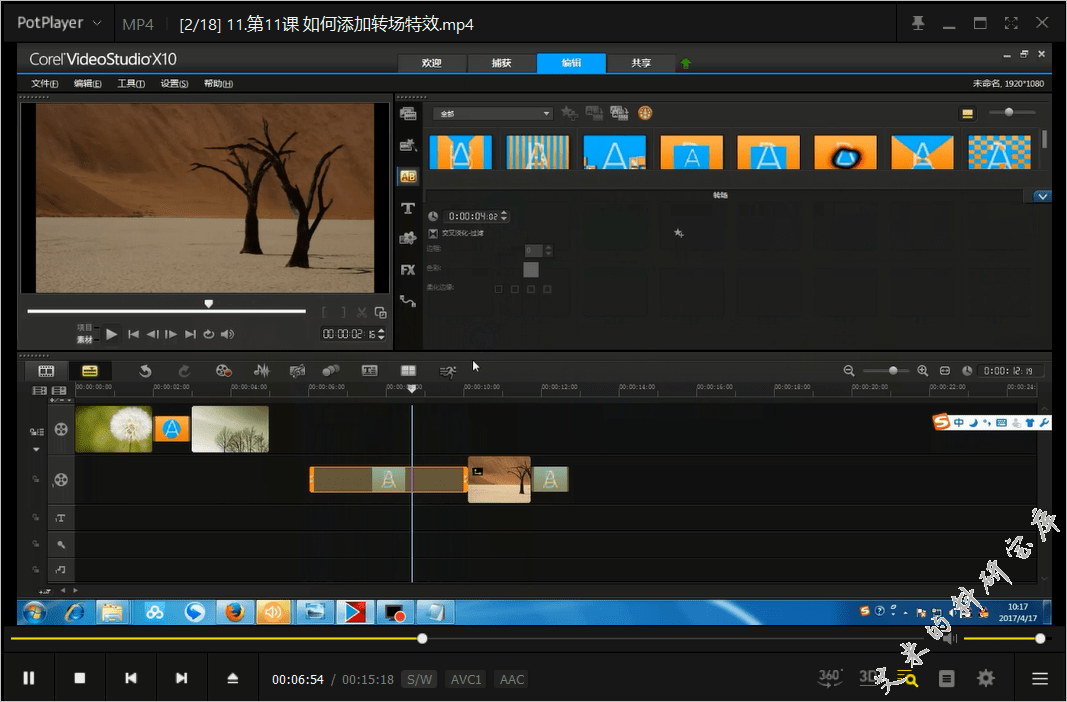Step the transition duration 0:00:04:02 spinner
Screen dimensions: 1067x702
[504, 216]
